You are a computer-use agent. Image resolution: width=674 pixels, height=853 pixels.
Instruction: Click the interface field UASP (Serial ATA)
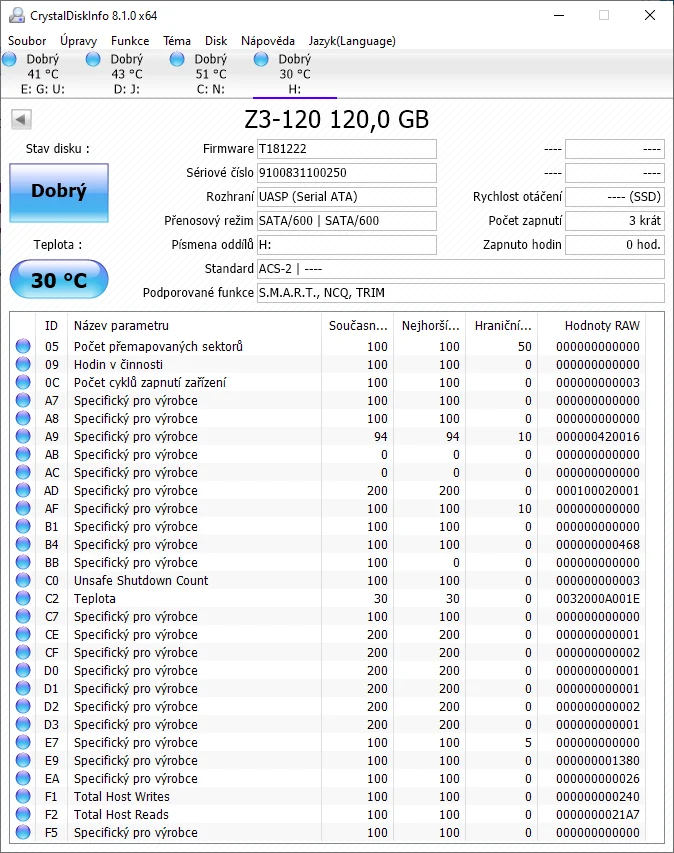(347, 197)
